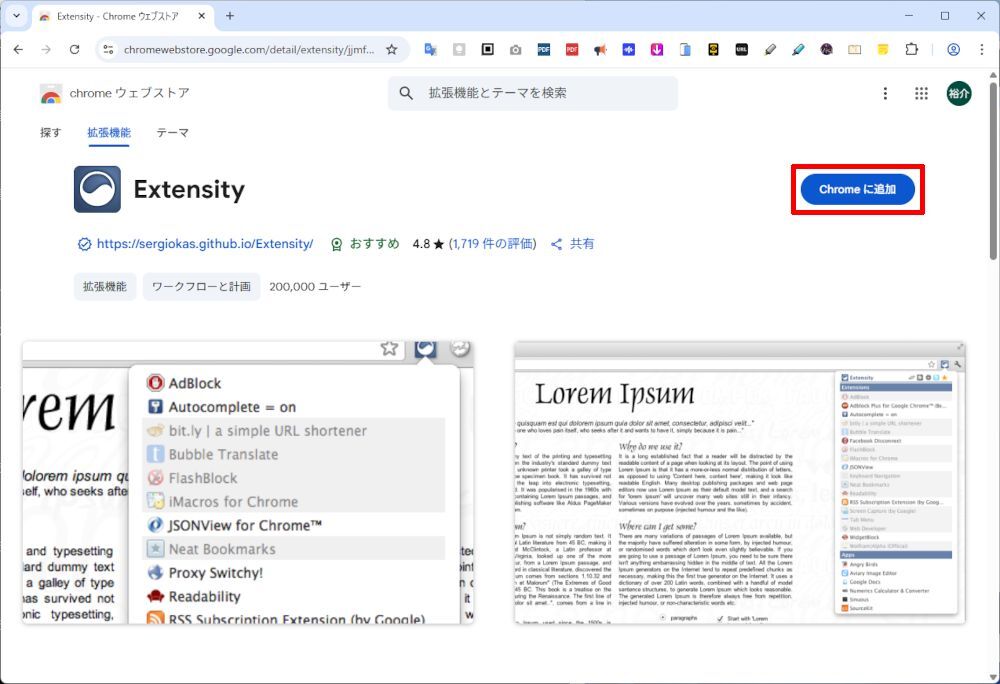Viewport: 1000px width, 684px height.
Task: Click the camera screenshot extension icon
Action: coord(515,50)
